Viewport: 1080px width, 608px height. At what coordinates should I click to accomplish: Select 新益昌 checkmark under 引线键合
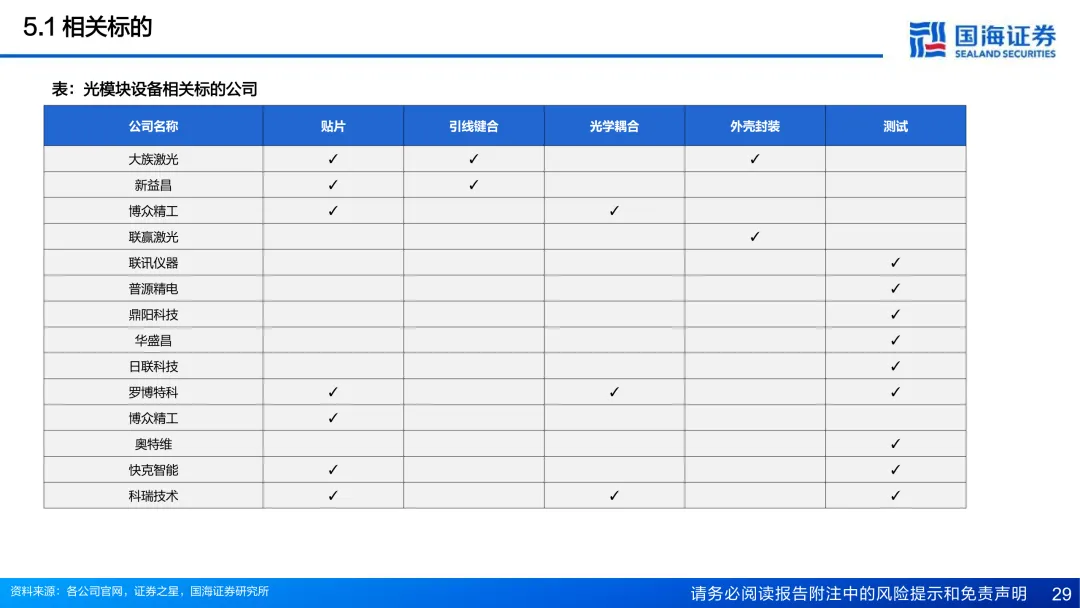click(473, 185)
